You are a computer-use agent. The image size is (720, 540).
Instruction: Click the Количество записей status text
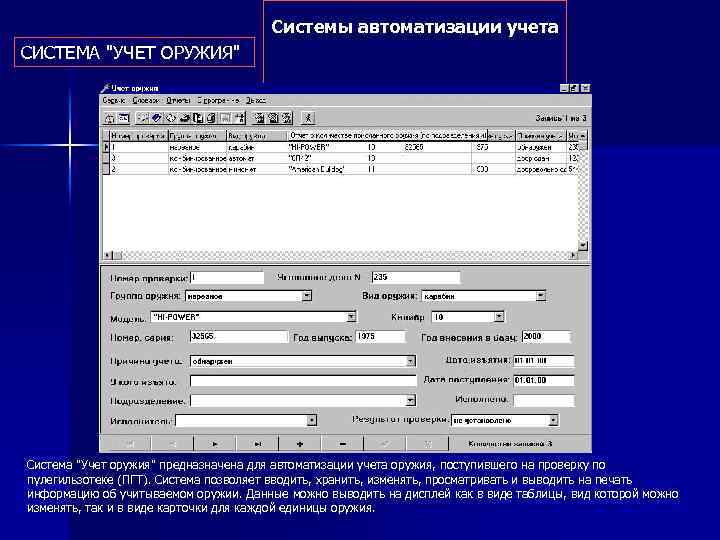510,444
